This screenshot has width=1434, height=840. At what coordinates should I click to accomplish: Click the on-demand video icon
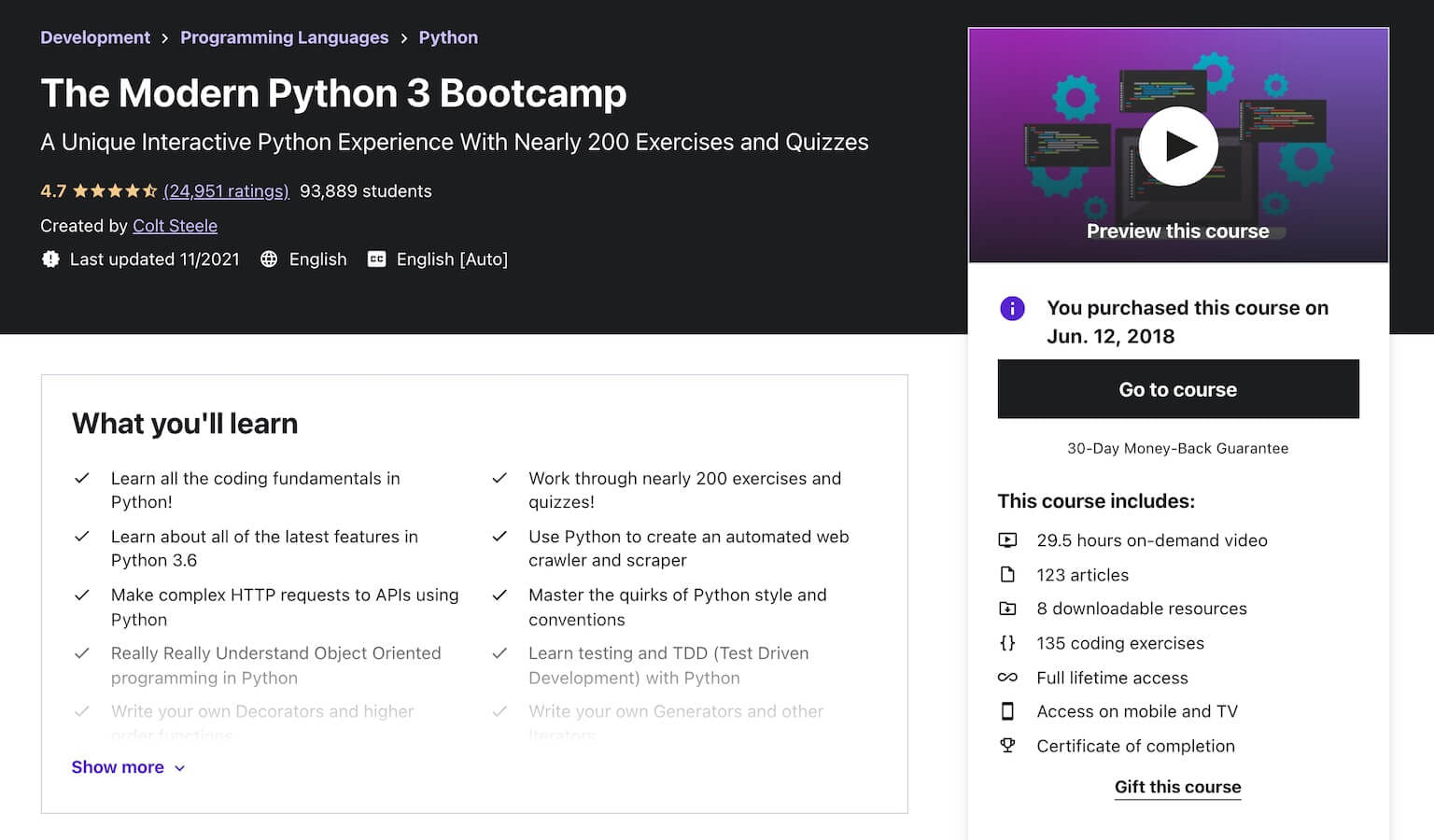1007,539
